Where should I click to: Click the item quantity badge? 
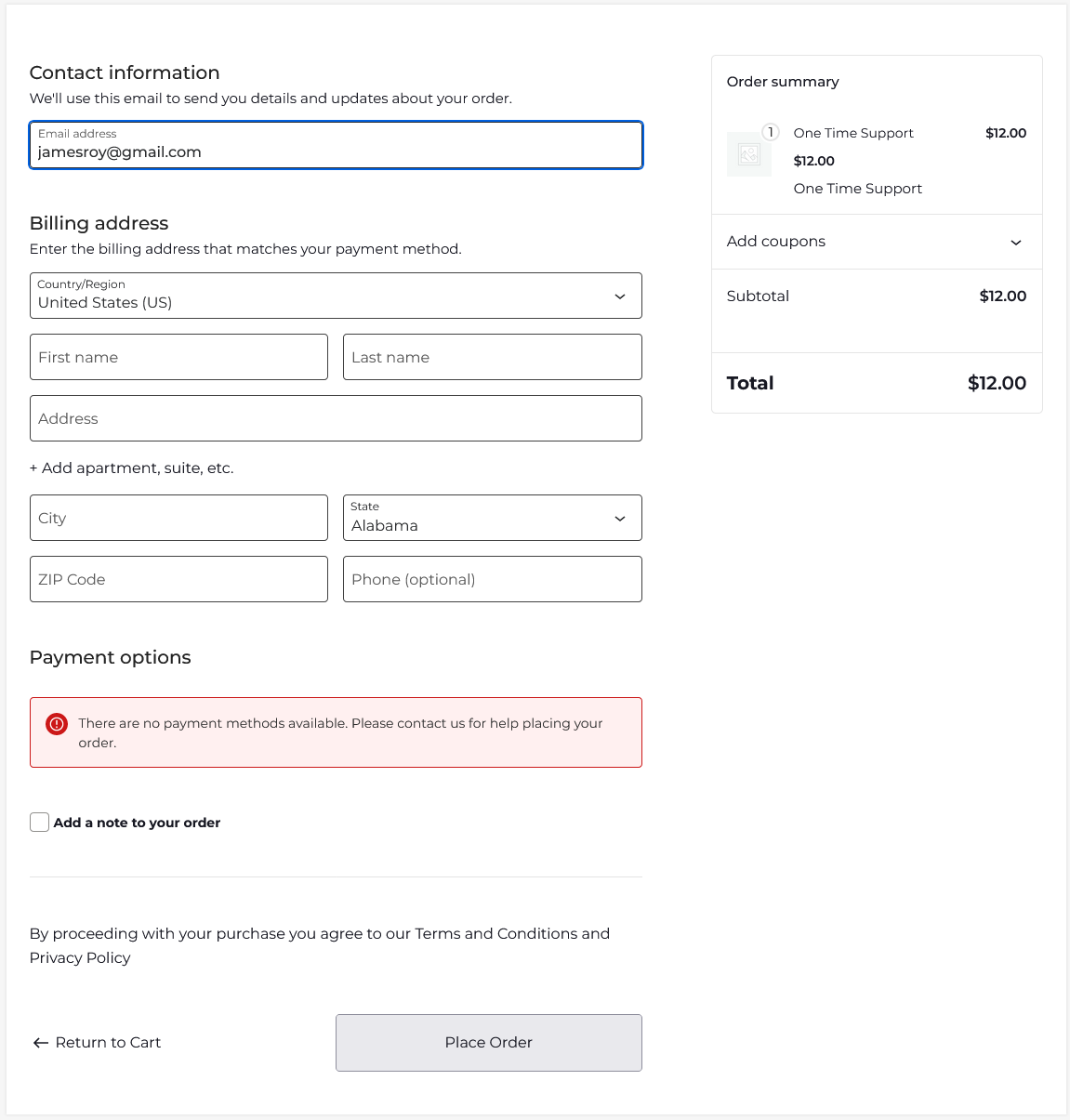pos(770,132)
